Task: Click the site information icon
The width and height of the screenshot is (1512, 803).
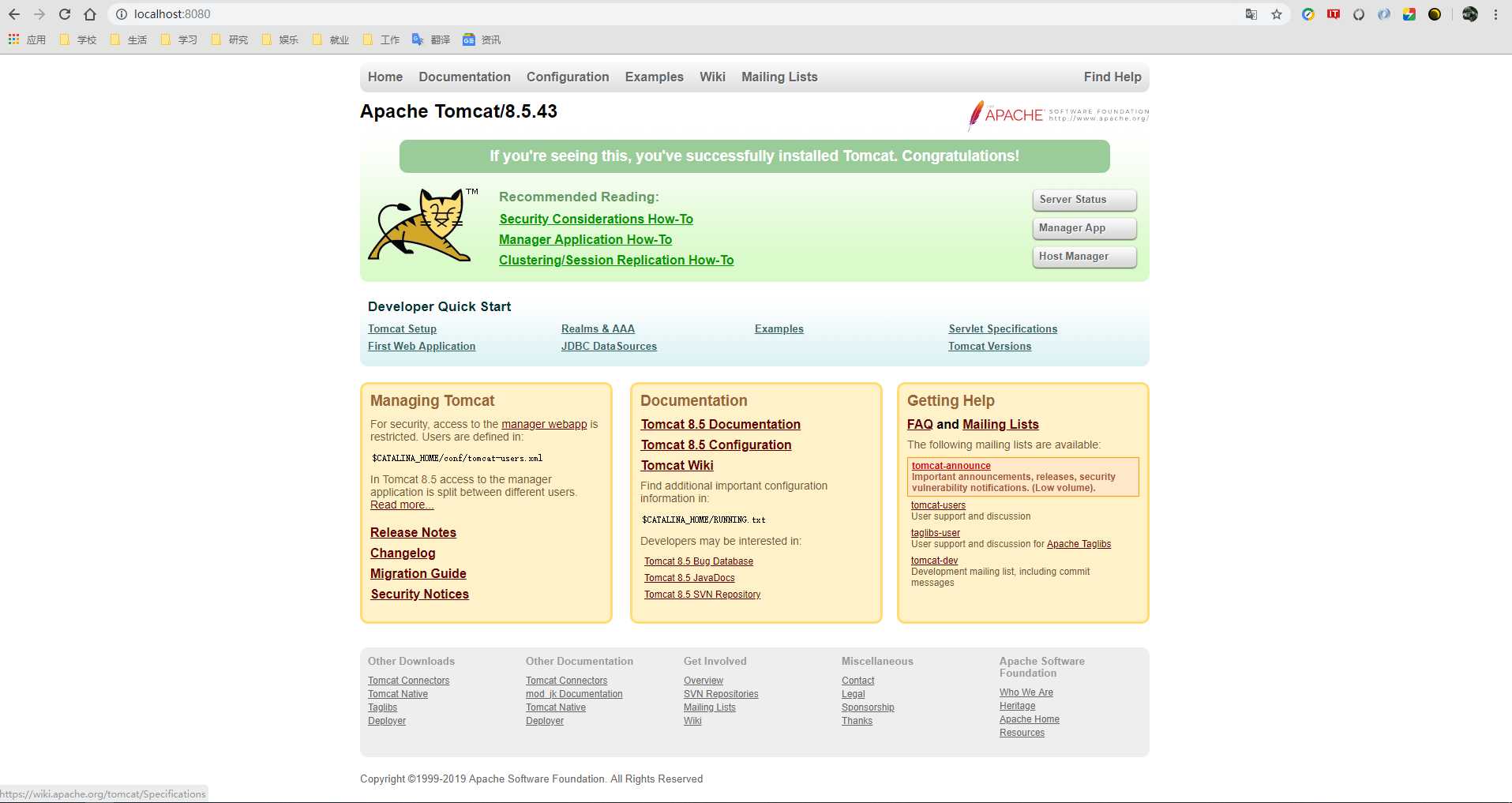Action: [x=121, y=14]
